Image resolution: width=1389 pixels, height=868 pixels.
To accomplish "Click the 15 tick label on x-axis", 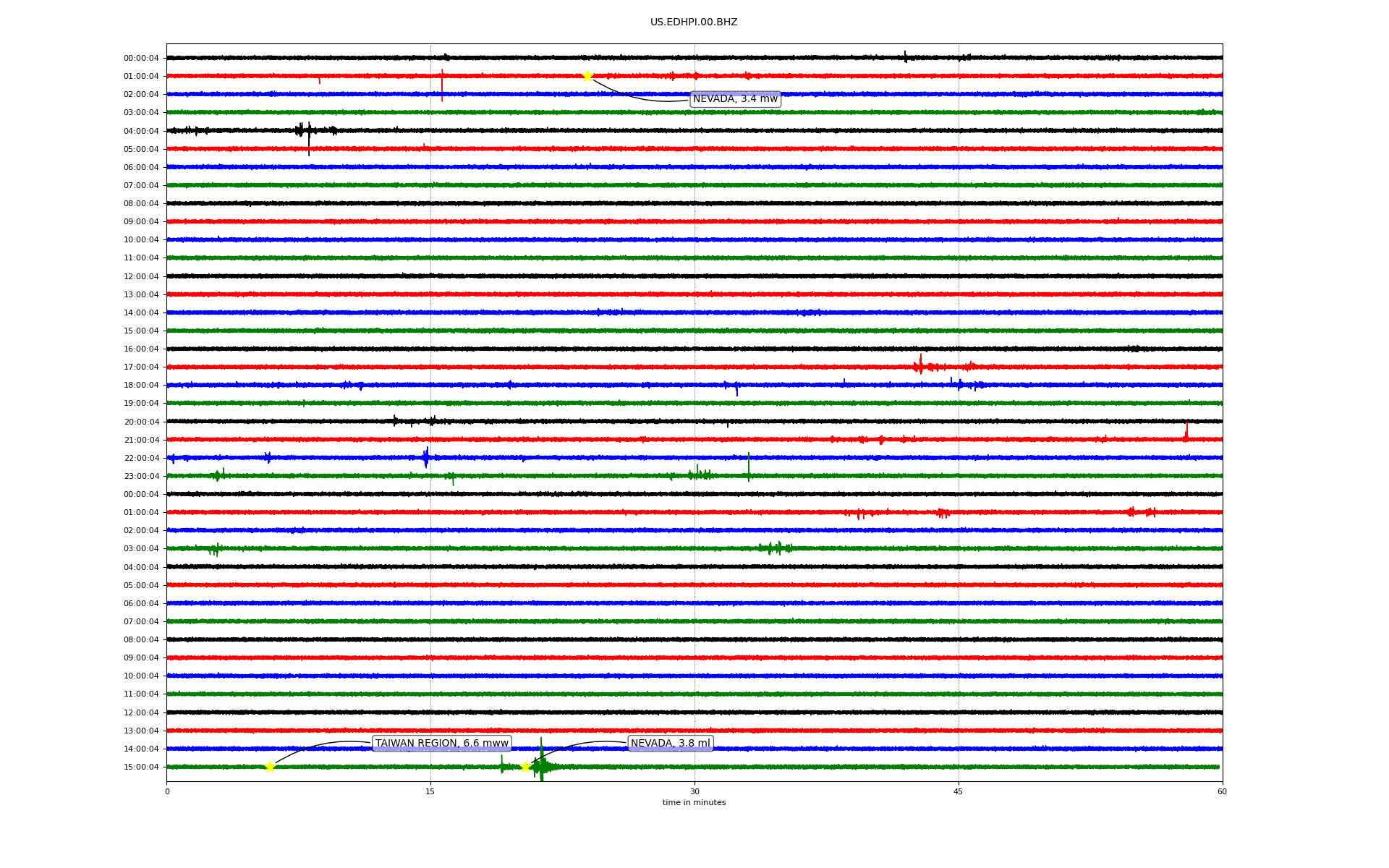I will 430,791.
